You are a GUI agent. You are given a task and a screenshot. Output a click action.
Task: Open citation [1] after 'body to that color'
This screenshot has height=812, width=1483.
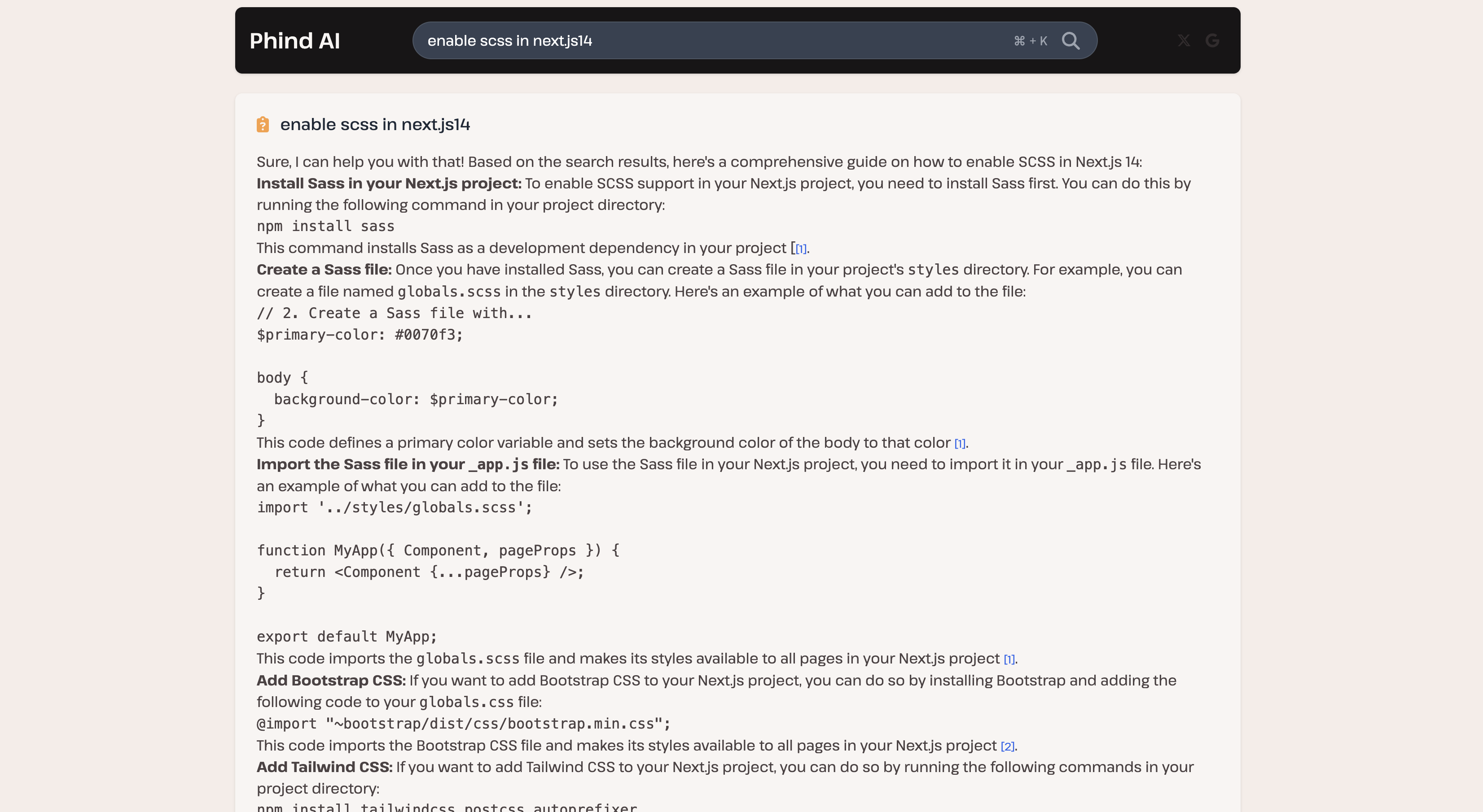960,444
